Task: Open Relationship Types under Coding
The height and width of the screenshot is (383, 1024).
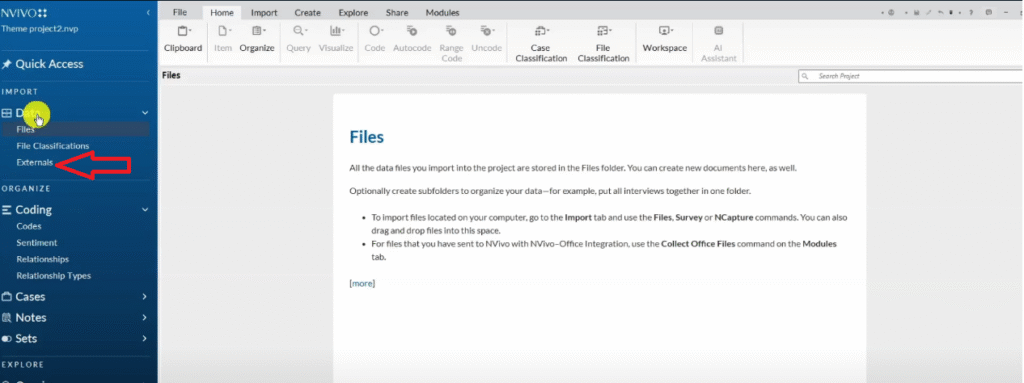Action: click(54, 276)
